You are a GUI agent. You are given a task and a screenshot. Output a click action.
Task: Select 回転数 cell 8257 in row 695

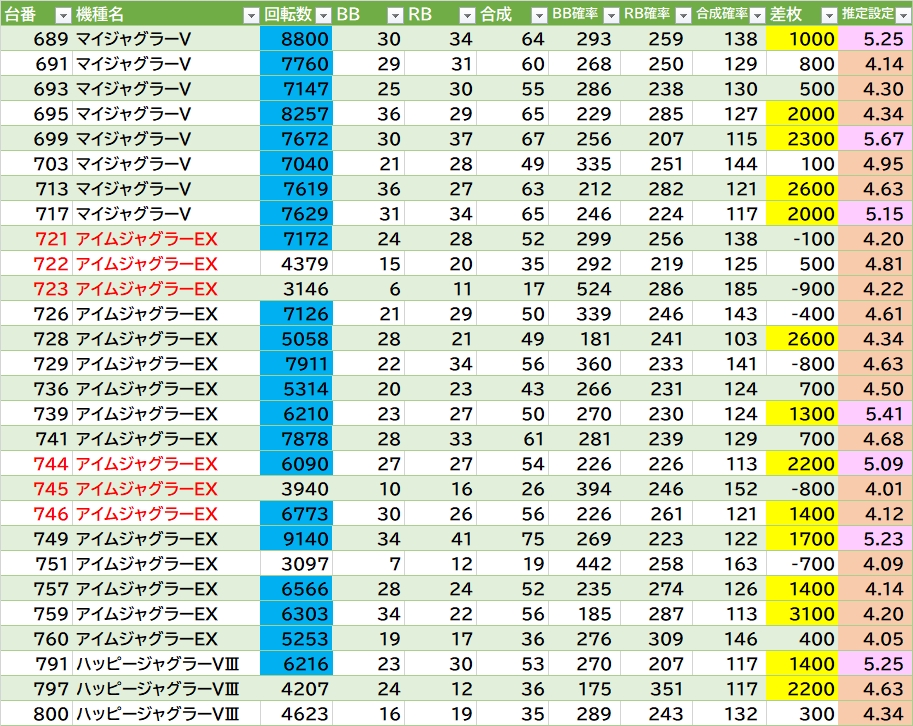pos(296,114)
